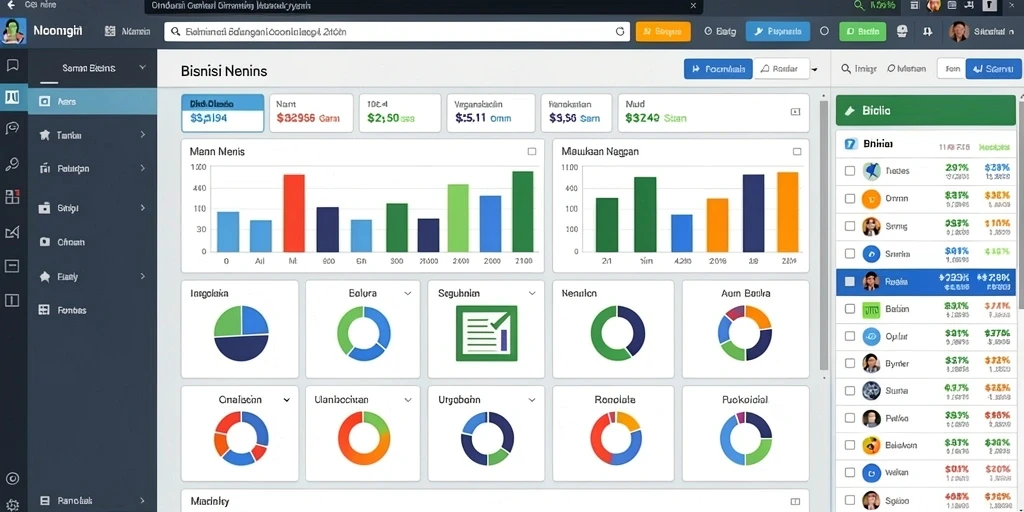Click the maximize square icon on Mann Nenis chart
The width and height of the screenshot is (1024, 512).
[532, 152]
